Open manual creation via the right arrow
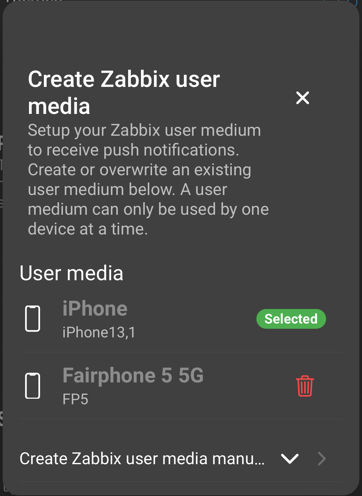Screen dimensions: 362x496 point(321,459)
